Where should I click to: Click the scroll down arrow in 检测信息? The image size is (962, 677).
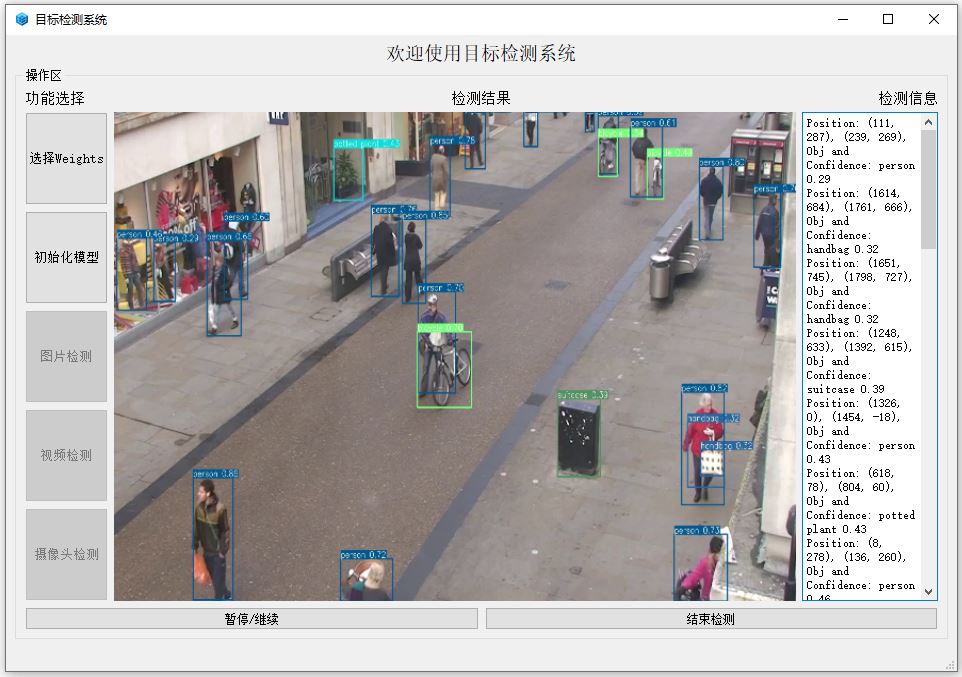(928, 592)
